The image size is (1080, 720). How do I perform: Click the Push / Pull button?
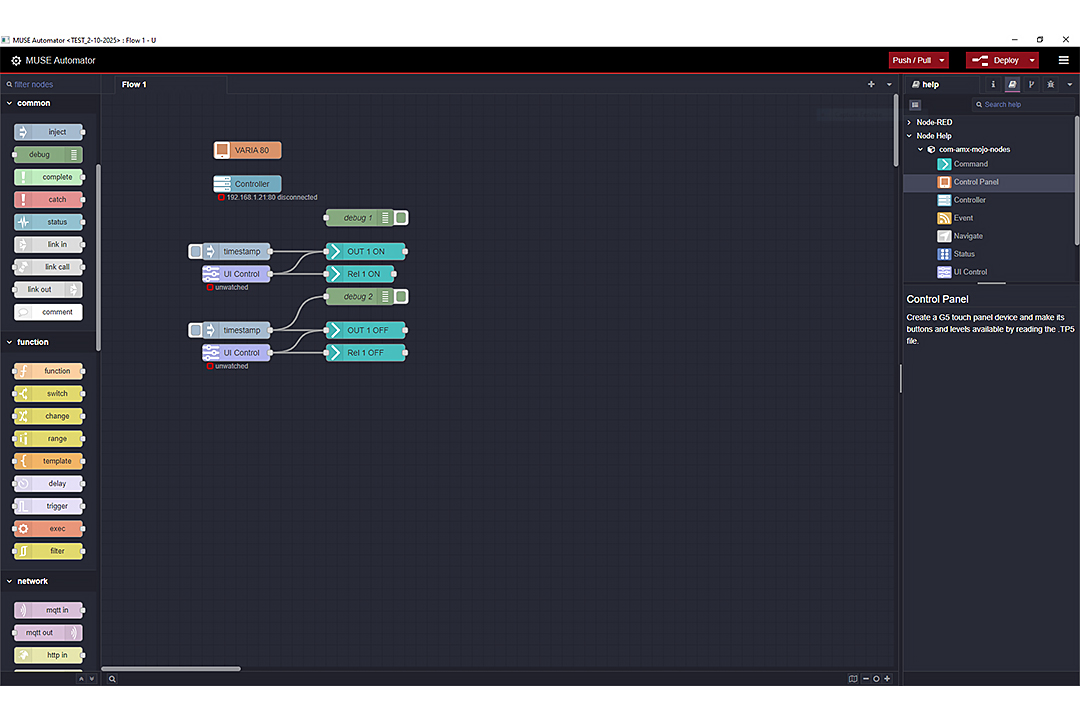[x=911, y=60]
